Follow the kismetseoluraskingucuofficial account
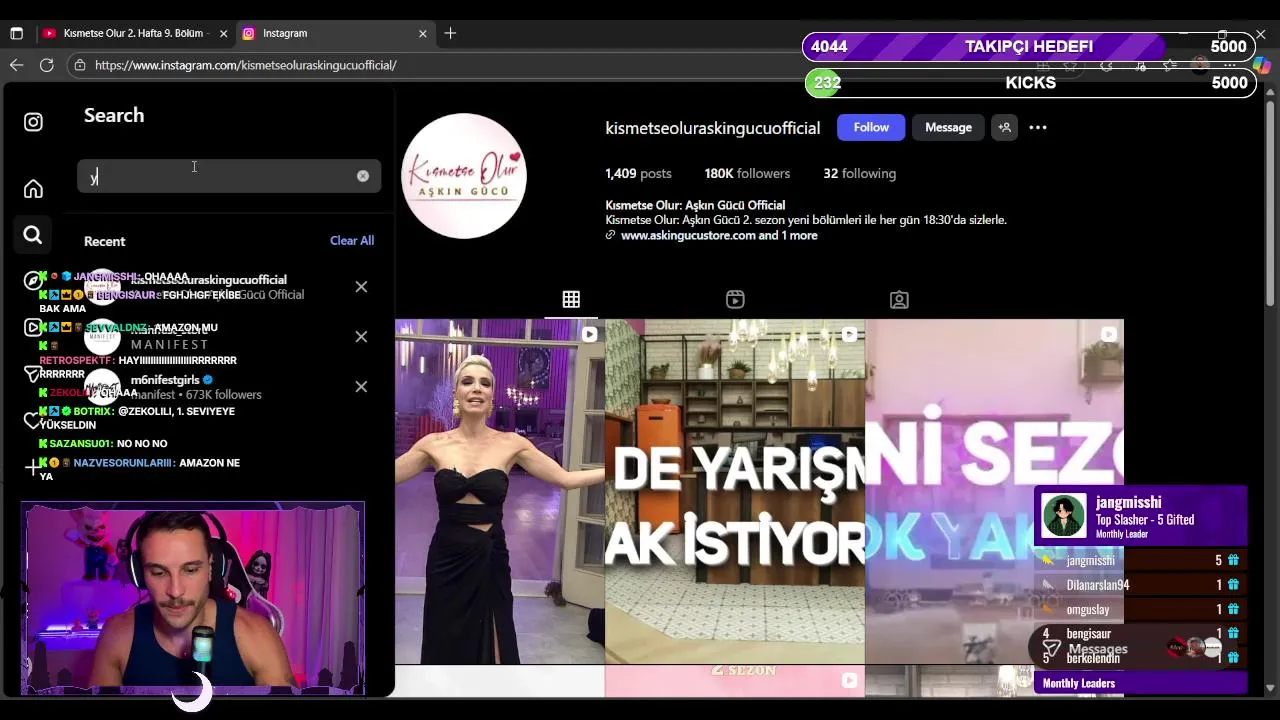1280x720 pixels. [x=871, y=127]
